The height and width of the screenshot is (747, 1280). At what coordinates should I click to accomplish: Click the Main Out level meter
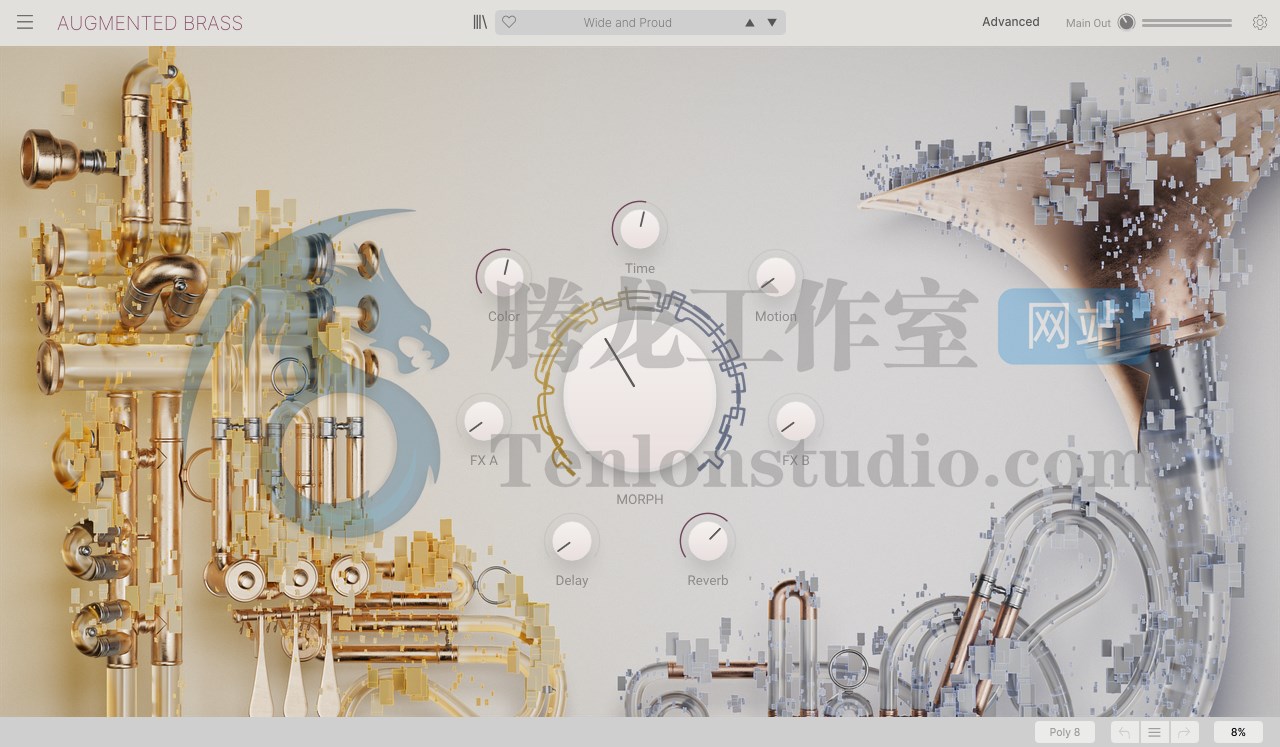1187,22
